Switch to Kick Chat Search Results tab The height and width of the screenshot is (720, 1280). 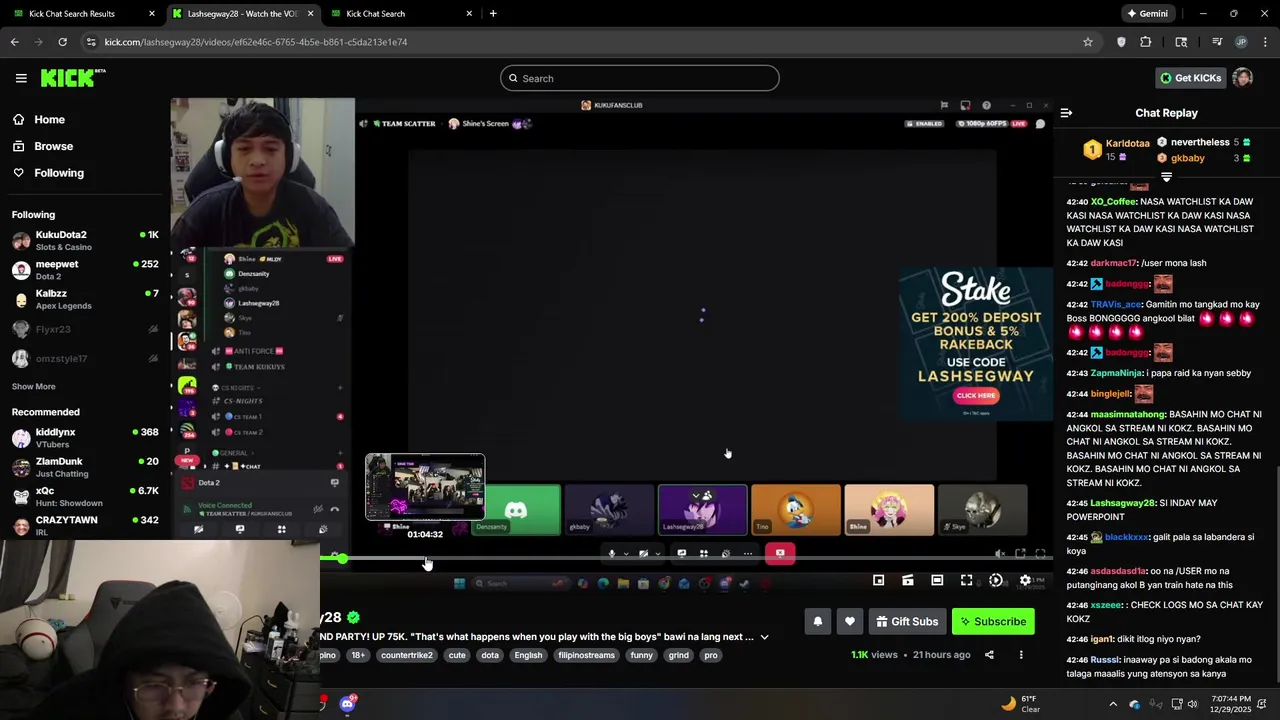click(87, 14)
